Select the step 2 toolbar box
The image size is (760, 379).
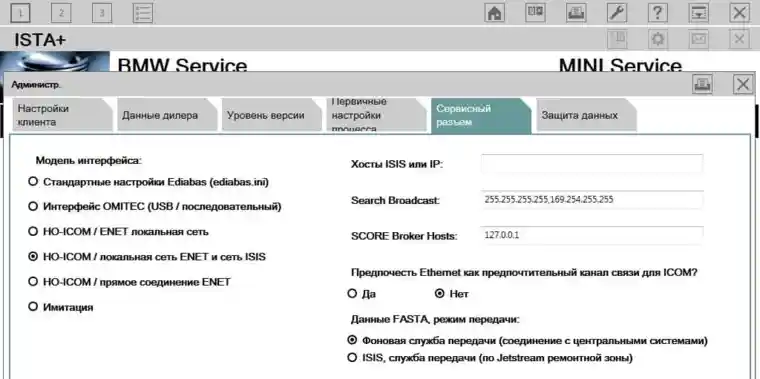click(x=61, y=13)
